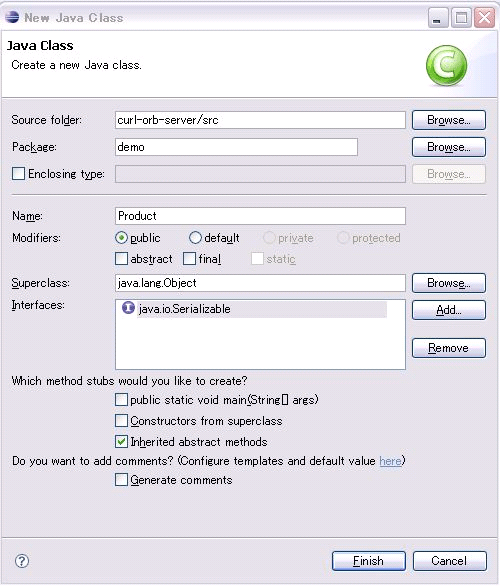Enable the Enclosing type checkbox
Screen dimensions: 500x586
[18, 174]
